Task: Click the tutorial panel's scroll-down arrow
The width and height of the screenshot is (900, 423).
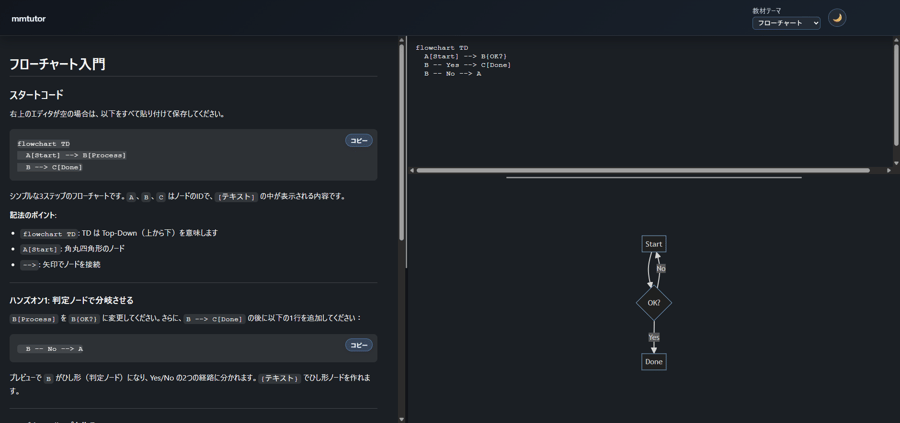Action: [402, 418]
